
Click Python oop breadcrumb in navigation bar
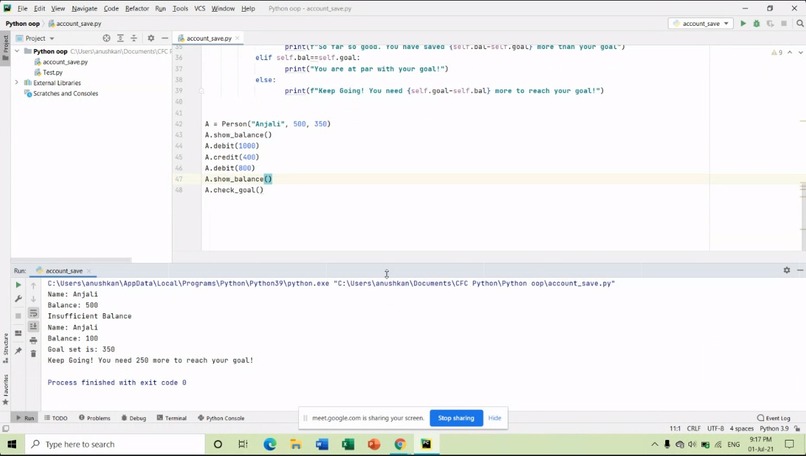(23, 24)
